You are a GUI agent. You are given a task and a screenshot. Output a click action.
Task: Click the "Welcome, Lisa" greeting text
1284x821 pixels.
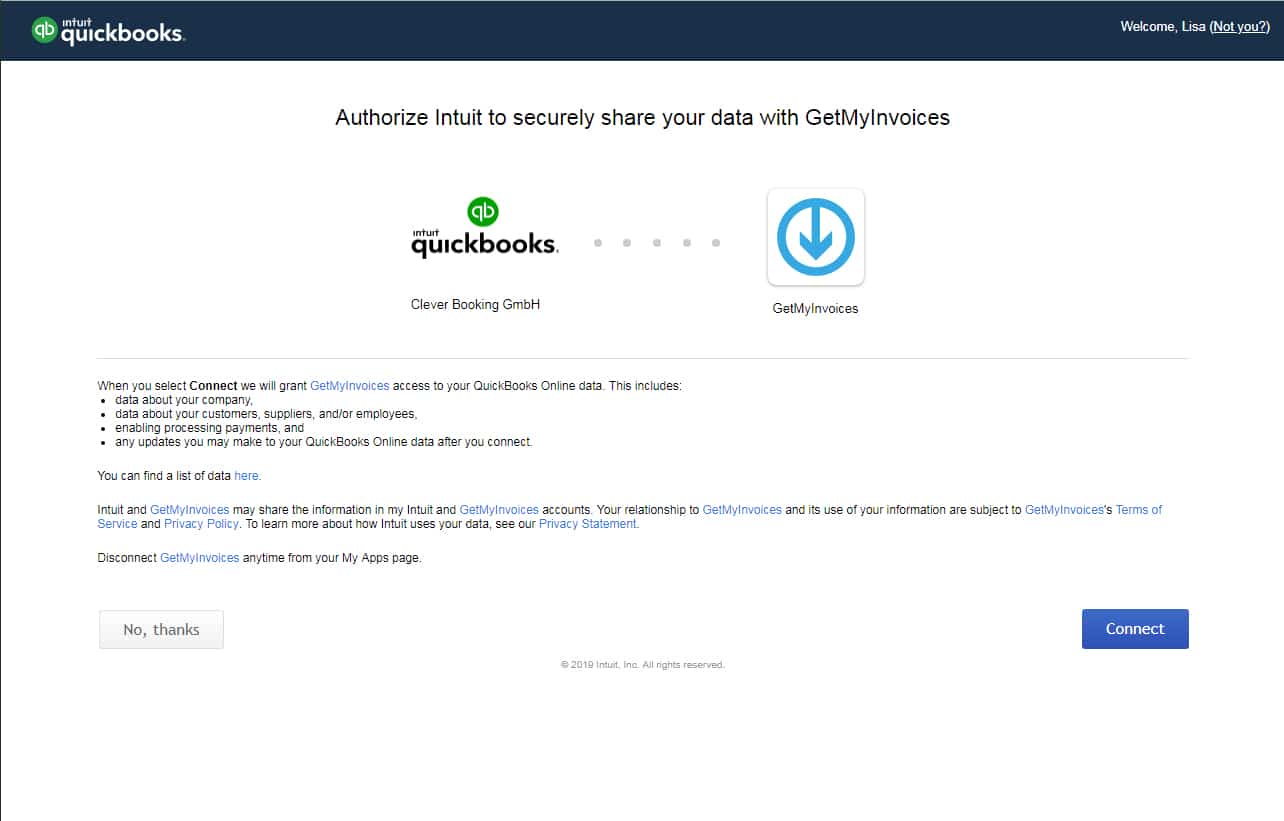[1163, 27]
